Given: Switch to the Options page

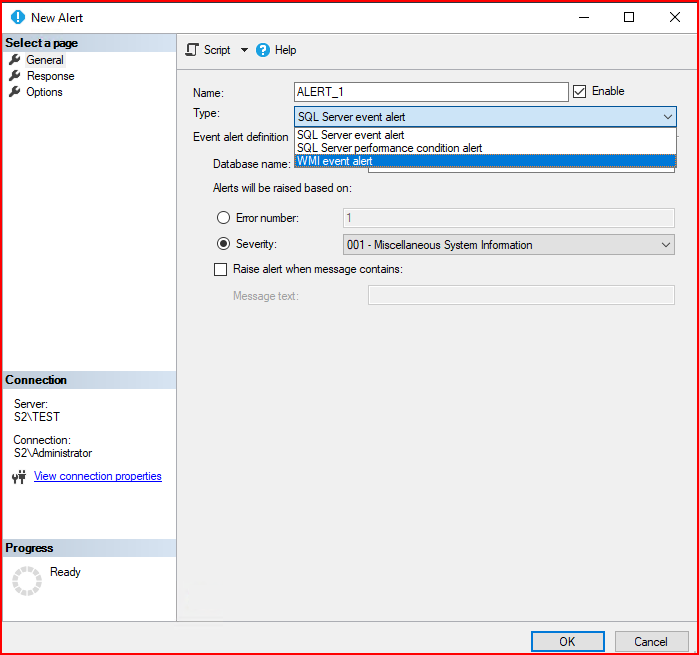Looking at the screenshot, I should pyautogui.click(x=44, y=92).
